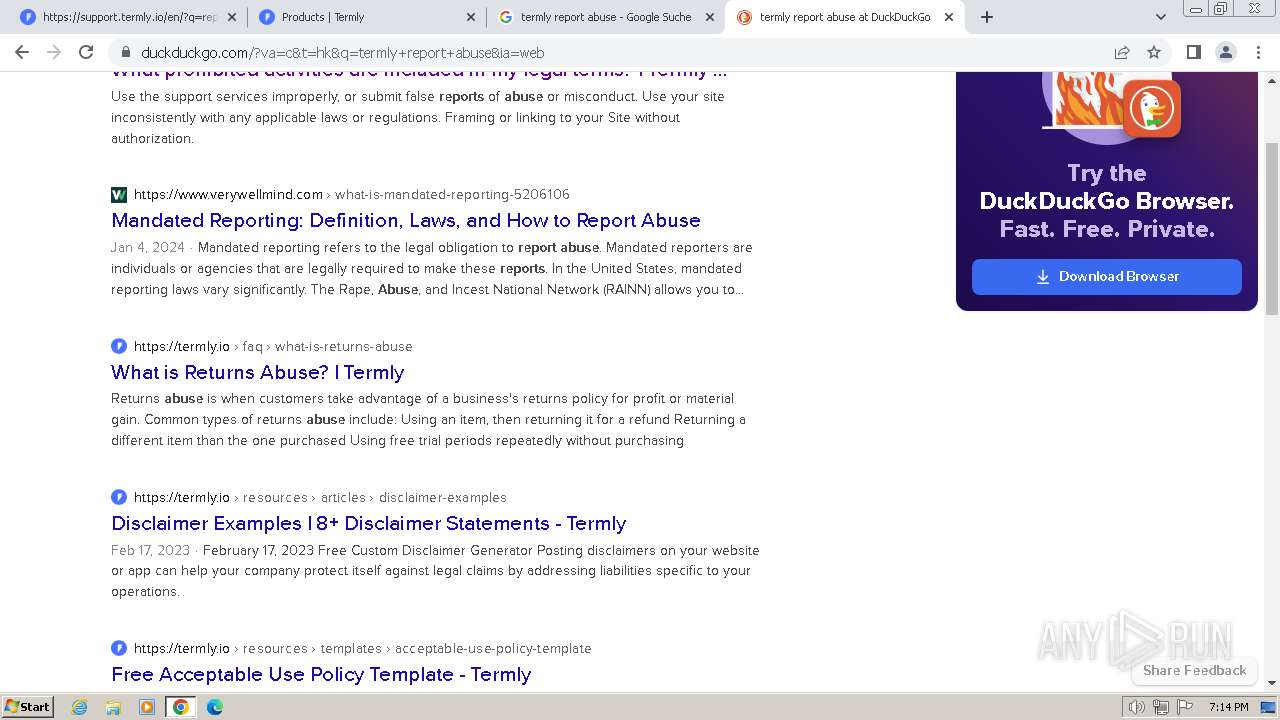Open Windows Media Player from taskbar

(x=147, y=707)
